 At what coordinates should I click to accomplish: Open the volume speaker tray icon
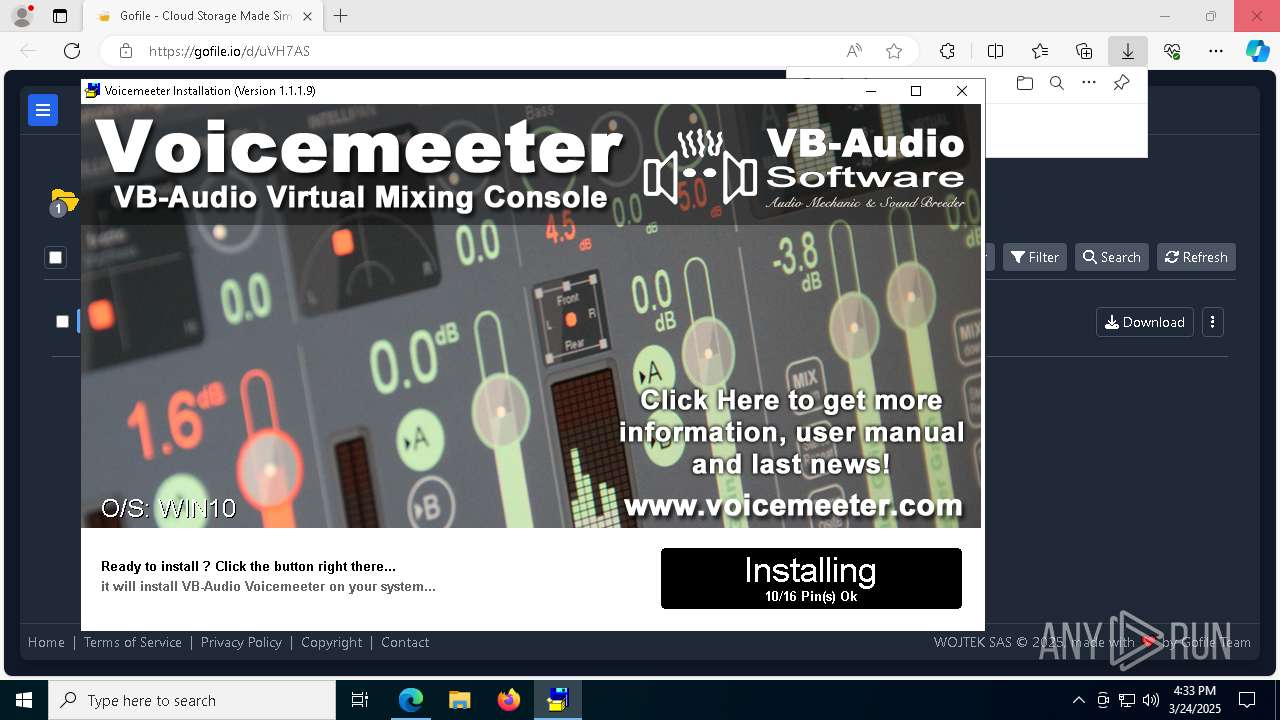pos(1151,700)
